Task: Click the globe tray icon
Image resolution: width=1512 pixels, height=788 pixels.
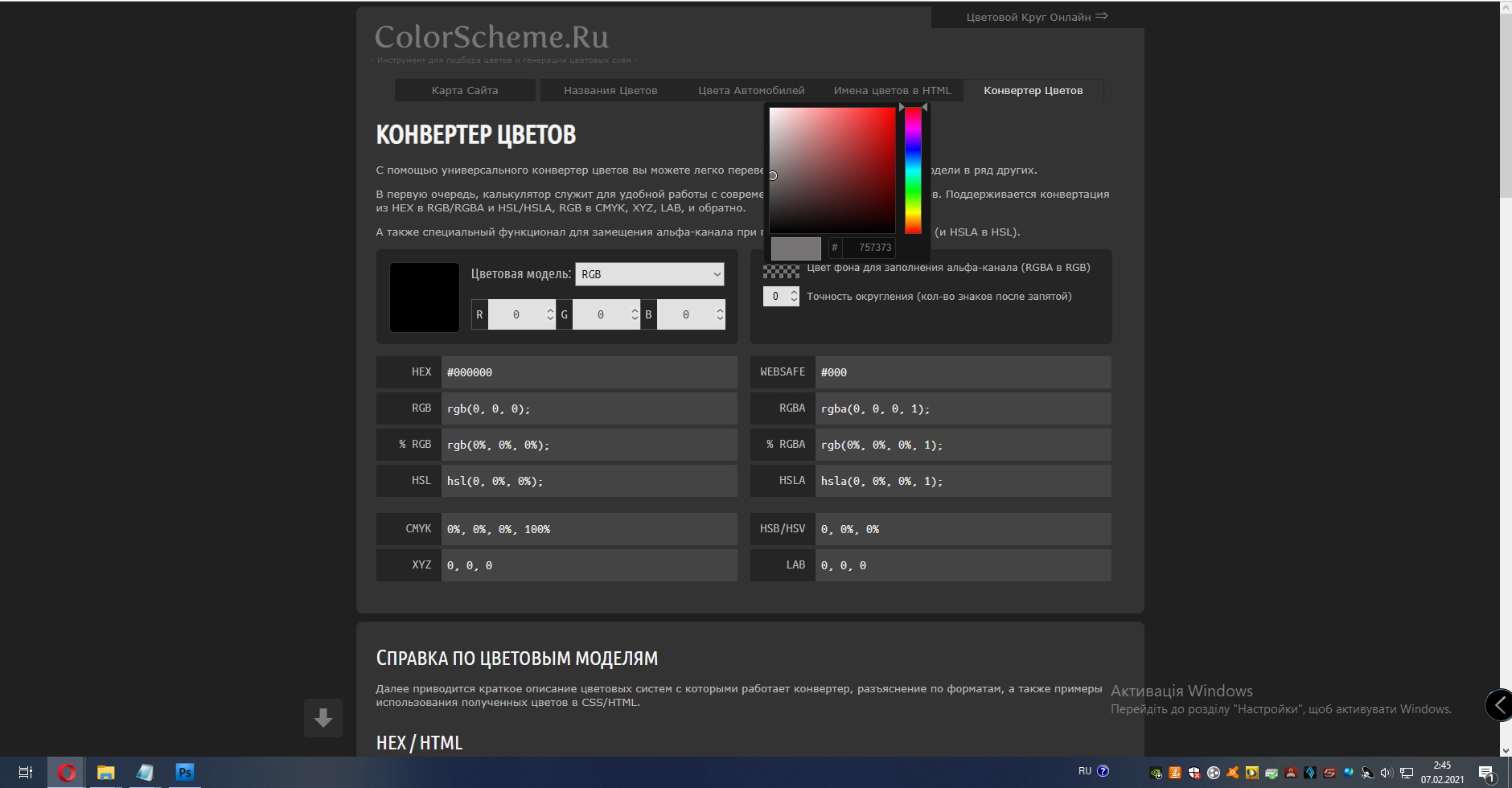Action: click(x=1349, y=774)
